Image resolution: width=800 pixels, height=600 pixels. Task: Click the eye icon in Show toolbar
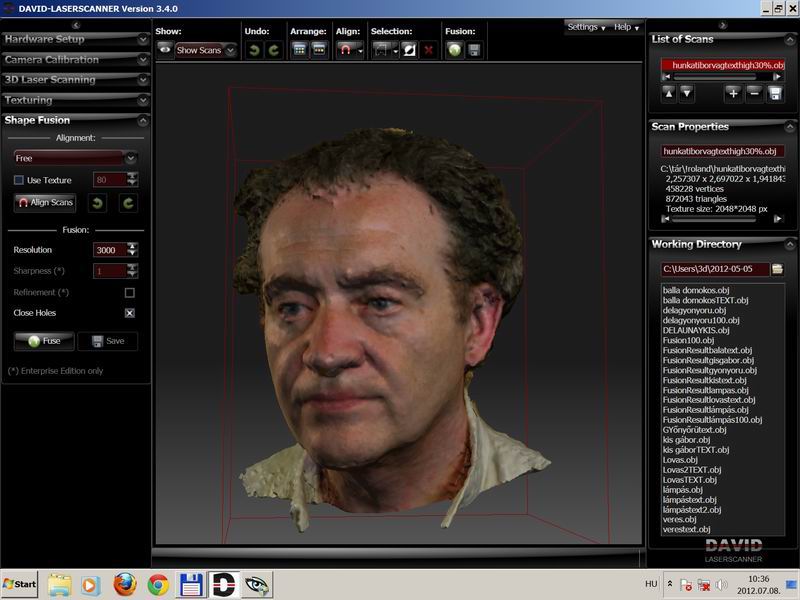click(164, 49)
